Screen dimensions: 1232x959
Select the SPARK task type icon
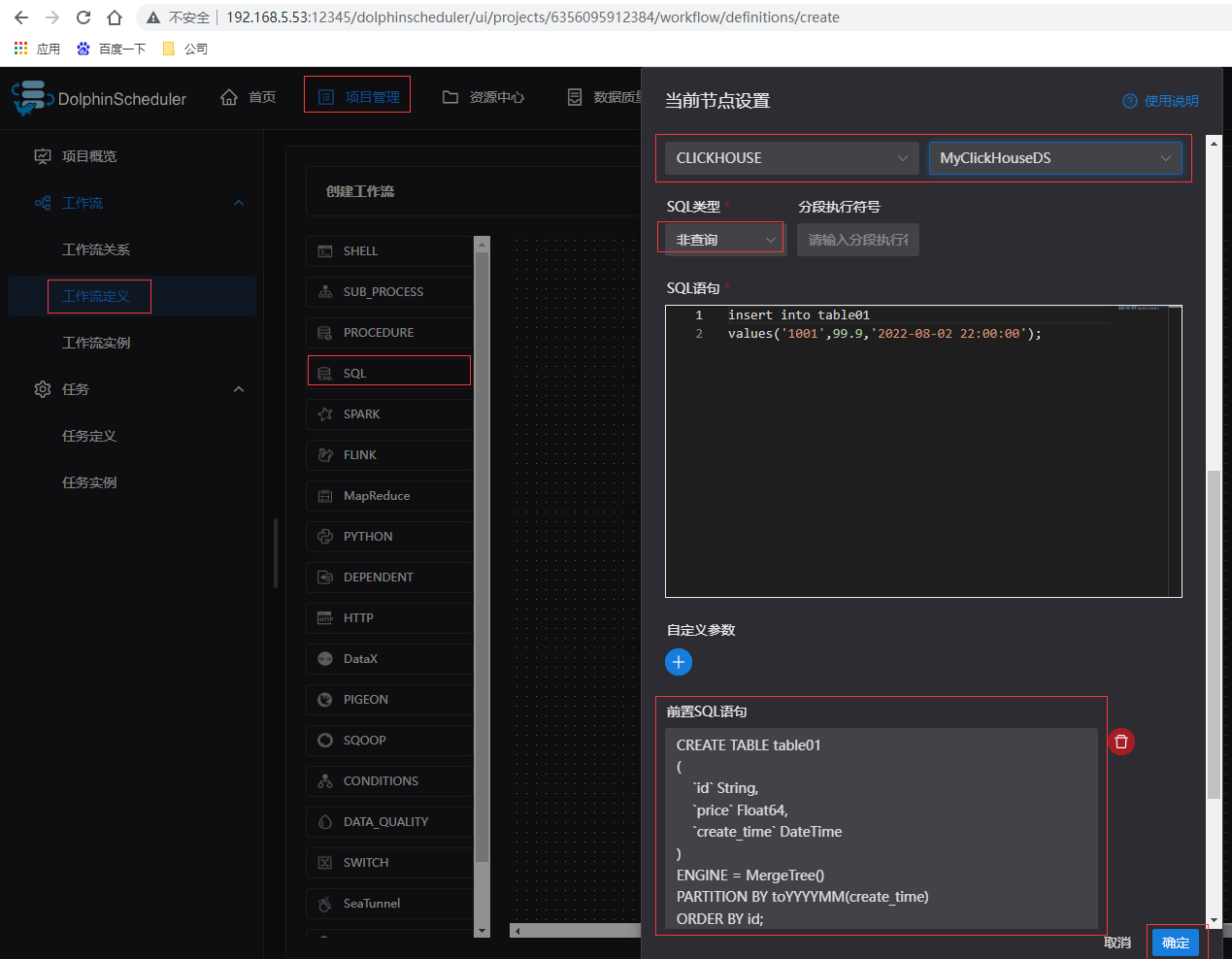[325, 414]
